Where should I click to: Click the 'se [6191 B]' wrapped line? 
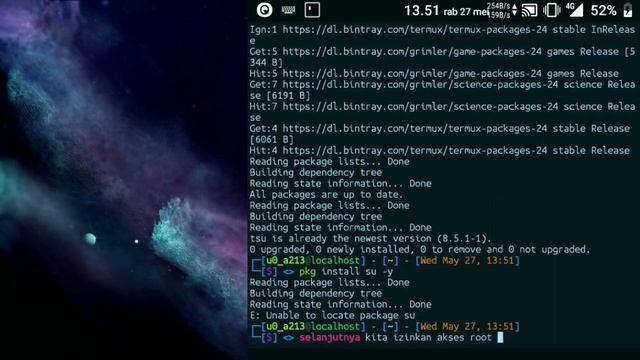tap(280, 96)
